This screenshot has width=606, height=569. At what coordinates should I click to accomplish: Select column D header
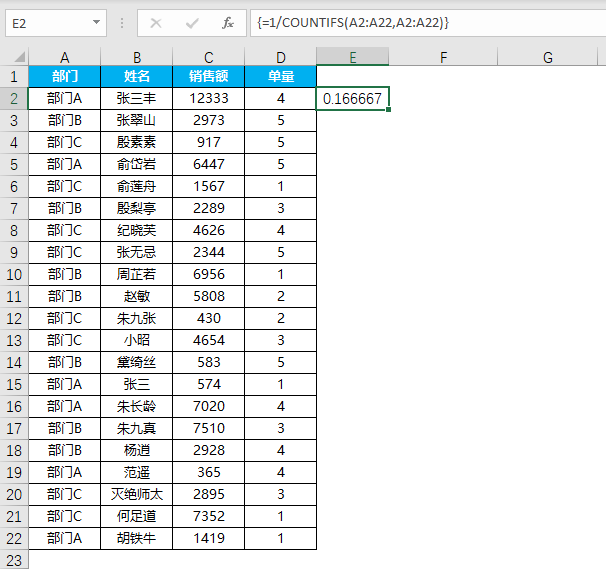pos(281,57)
